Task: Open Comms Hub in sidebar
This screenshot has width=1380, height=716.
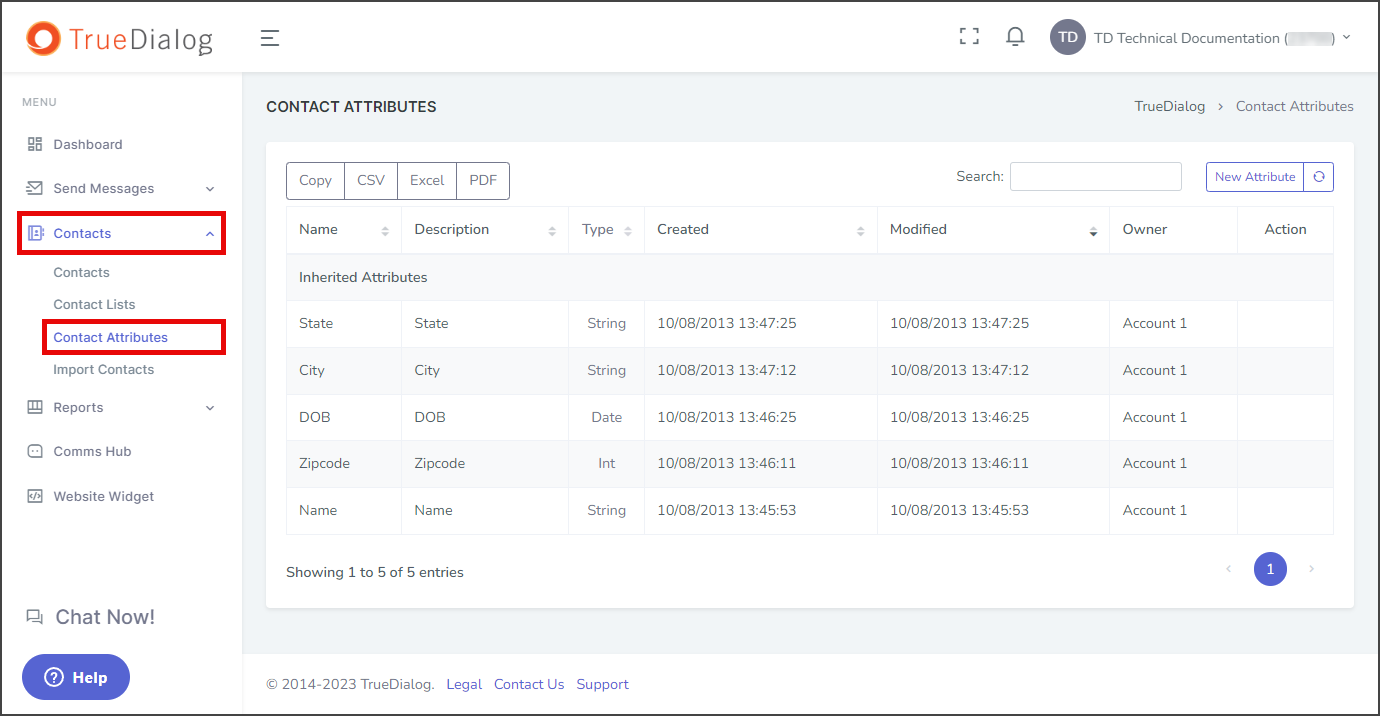Action: click(92, 451)
